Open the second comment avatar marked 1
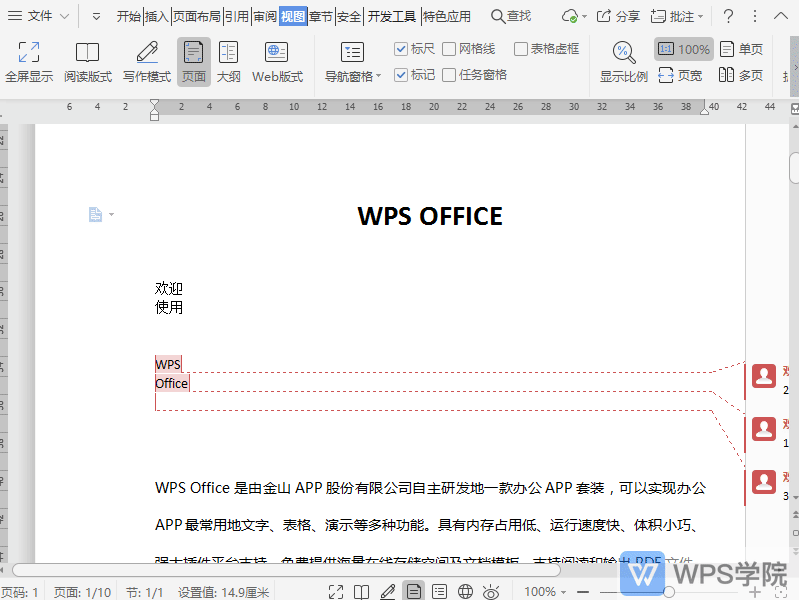This screenshot has height=600, width=799. (764, 429)
